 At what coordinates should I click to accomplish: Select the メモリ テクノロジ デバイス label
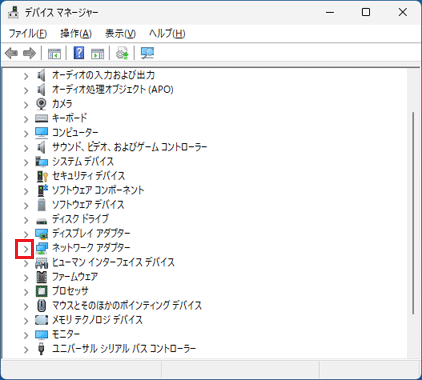(97, 320)
